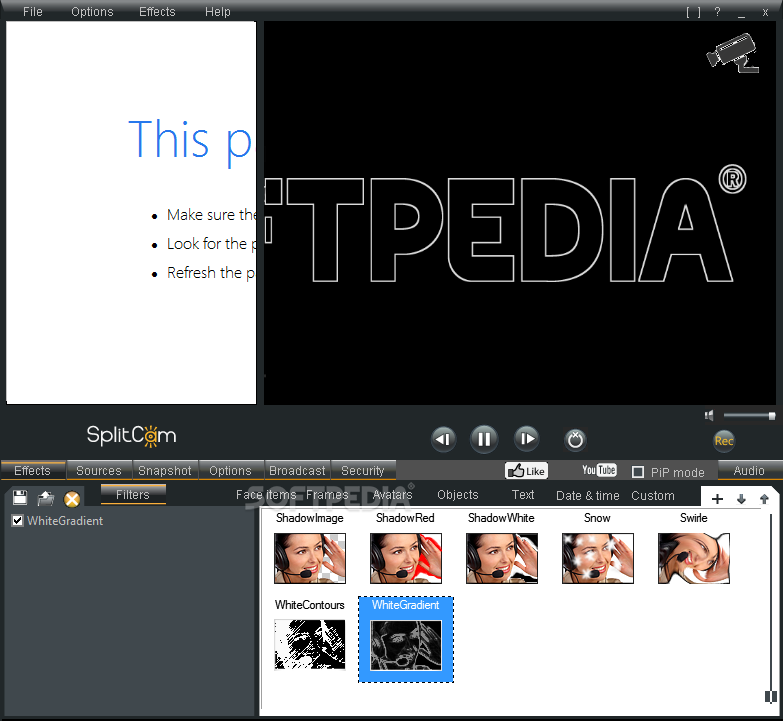The width and height of the screenshot is (783, 721).
Task: Click the save effects floppy disk icon
Action: point(20,497)
